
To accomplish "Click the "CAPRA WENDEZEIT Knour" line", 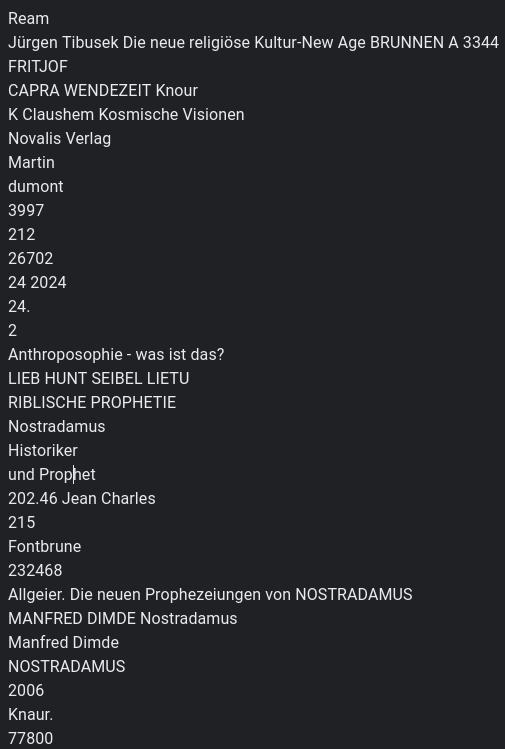I will coord(103,90).
